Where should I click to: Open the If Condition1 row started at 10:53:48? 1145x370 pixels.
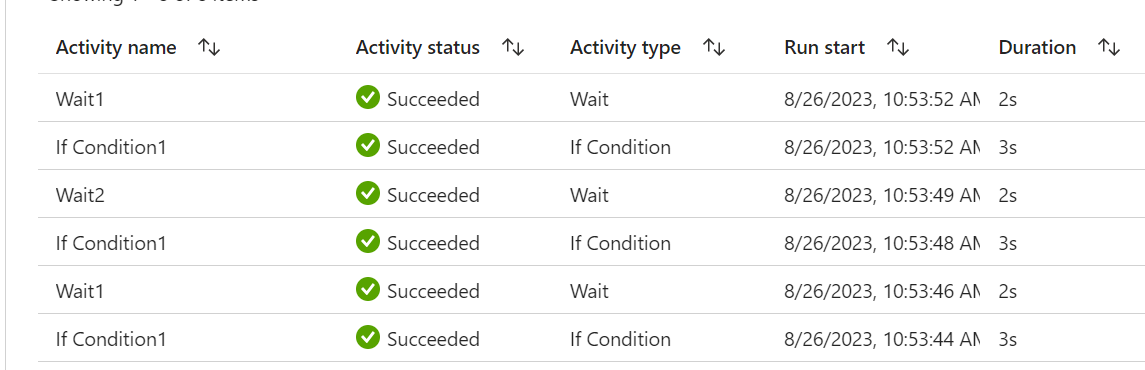pyautogui.click(x=591, y=242)
